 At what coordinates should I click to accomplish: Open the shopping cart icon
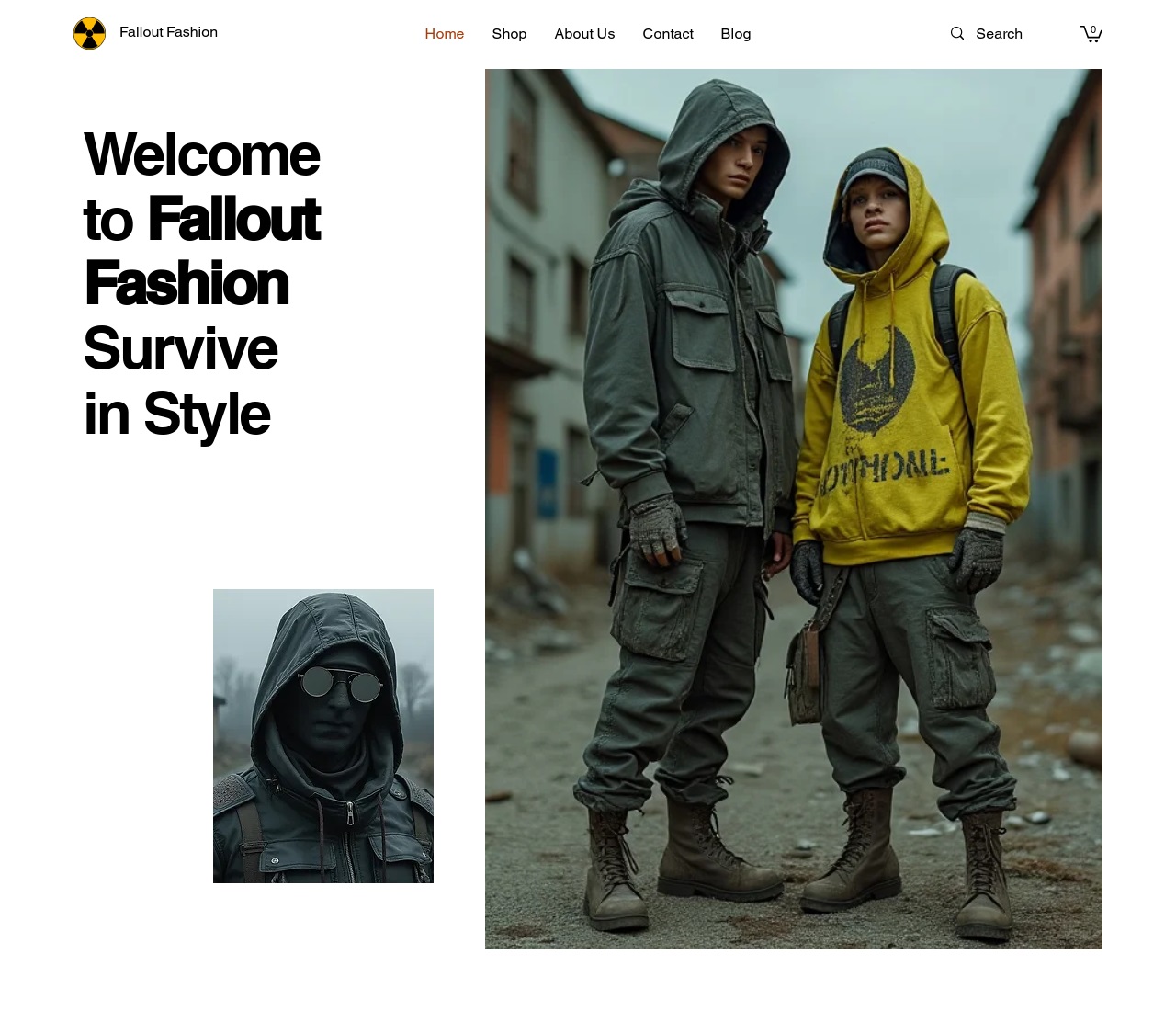click(x=1091, y=34)
